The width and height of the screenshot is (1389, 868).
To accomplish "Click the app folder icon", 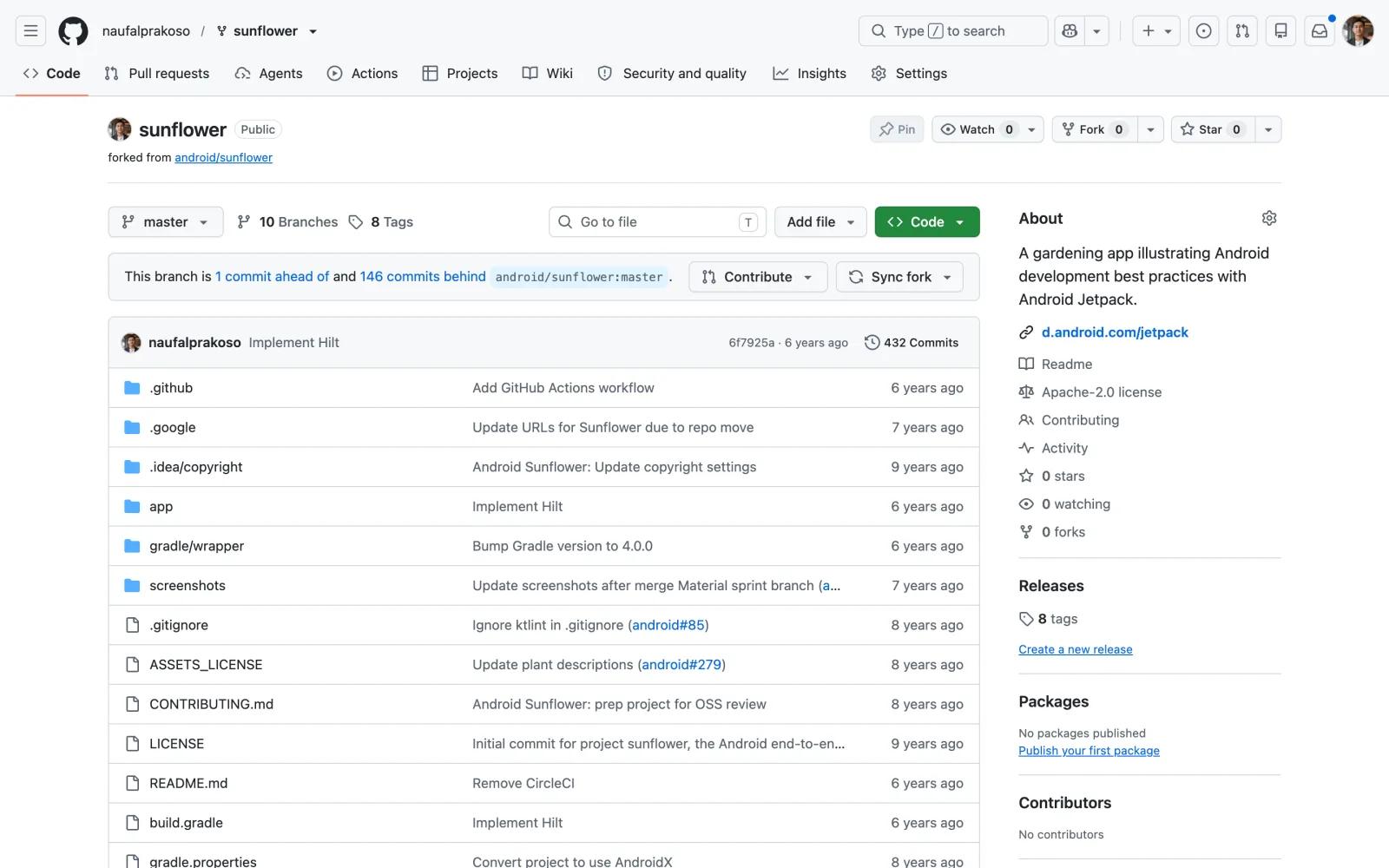I will pyautogui.click(x=132, y=507).
